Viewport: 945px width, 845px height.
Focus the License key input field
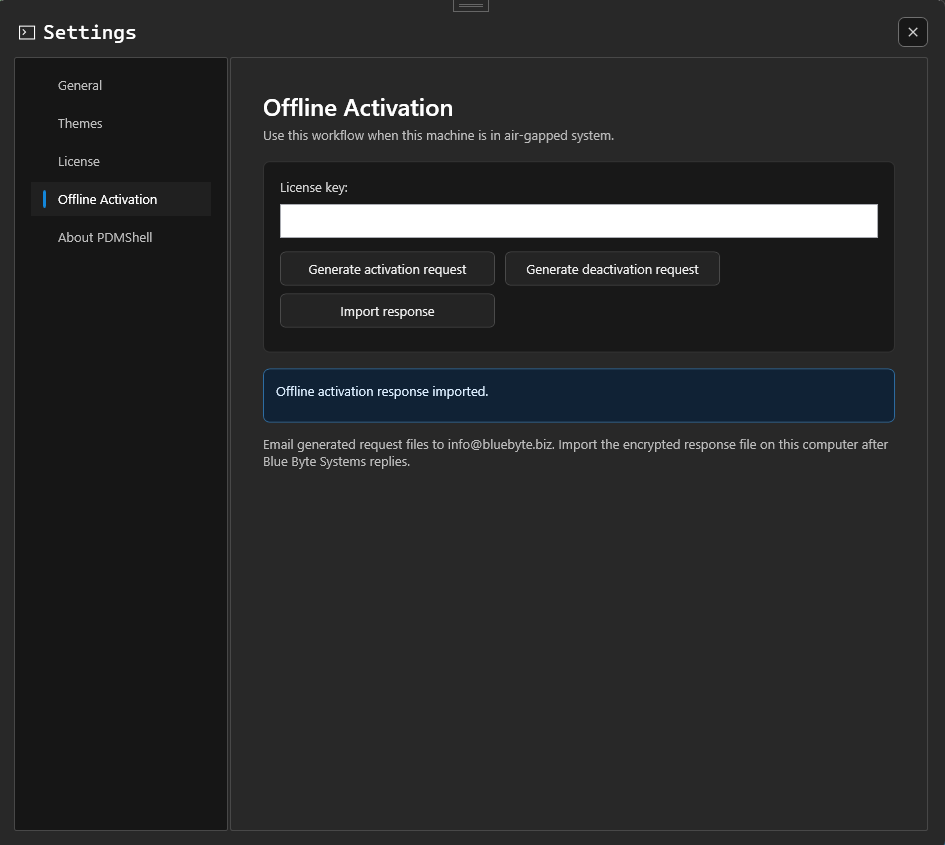(579, 221)
